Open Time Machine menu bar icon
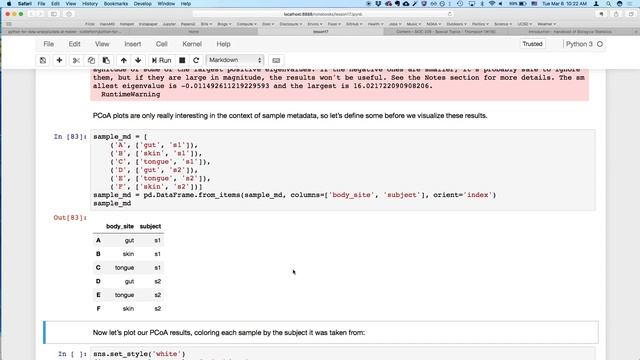The height and width of the screenshot is (360, 640). (460, 4)
